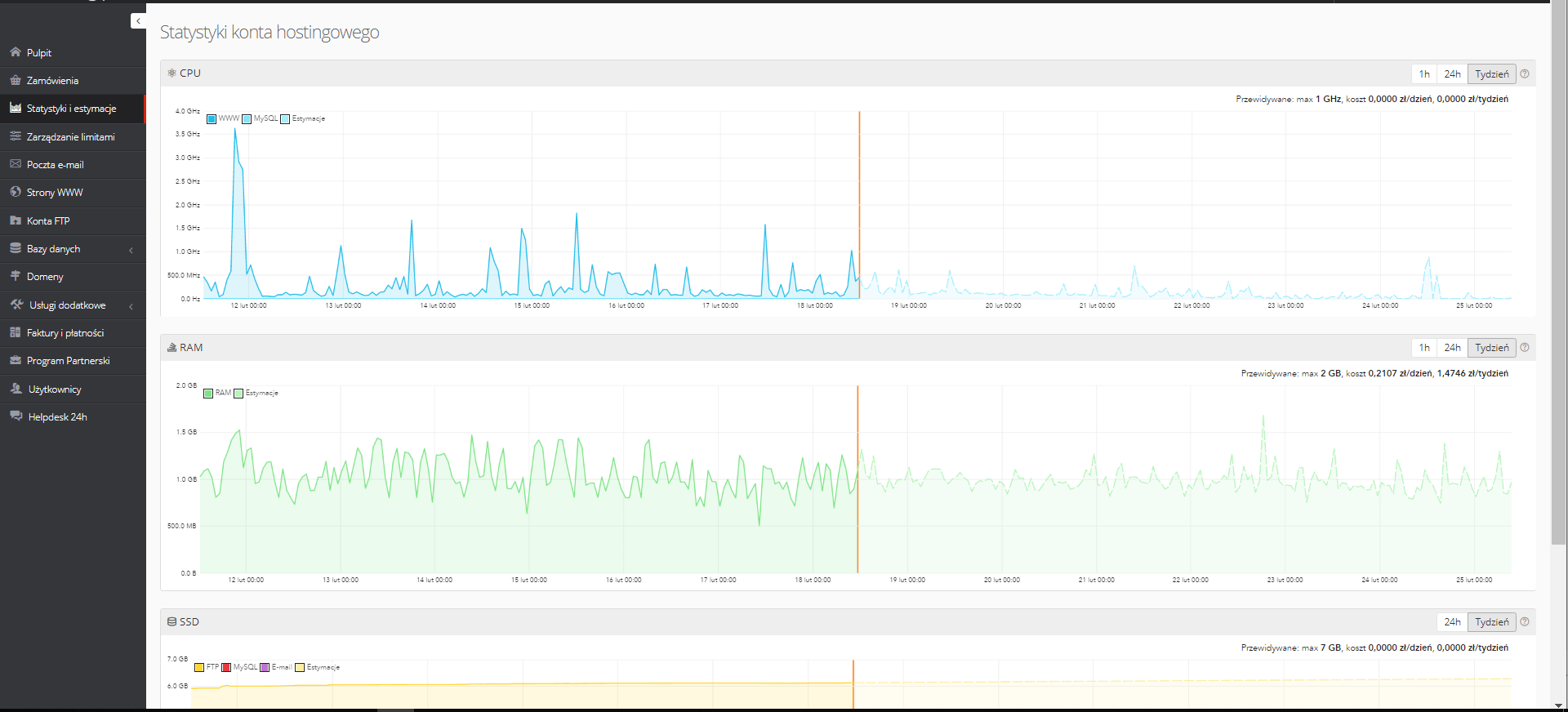1568x712 pixels.
Task: Select Tydzień range for SSD chart
Action: (x=1492, y=621)
